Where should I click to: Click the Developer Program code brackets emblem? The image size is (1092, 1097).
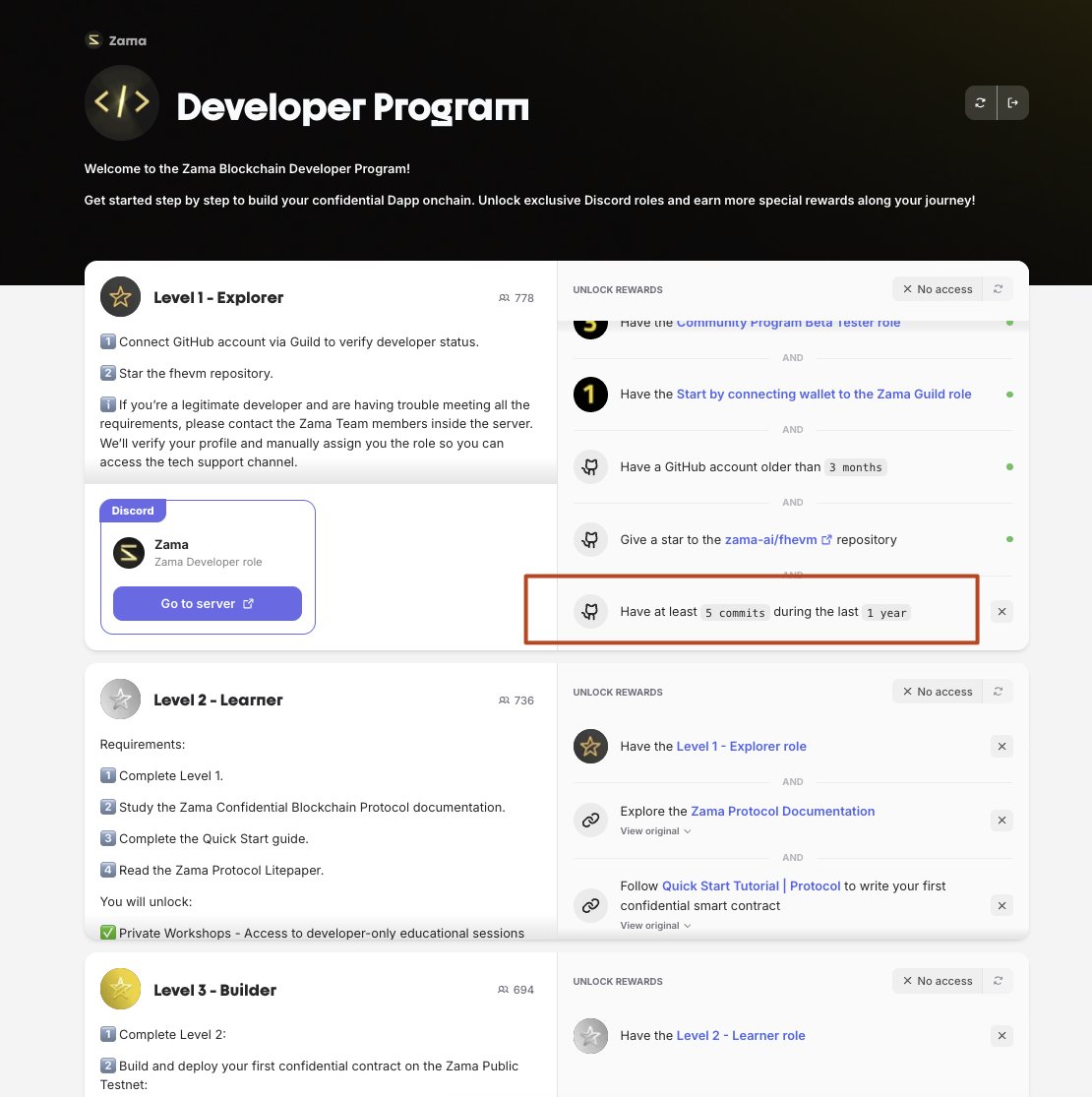[122, 103]
